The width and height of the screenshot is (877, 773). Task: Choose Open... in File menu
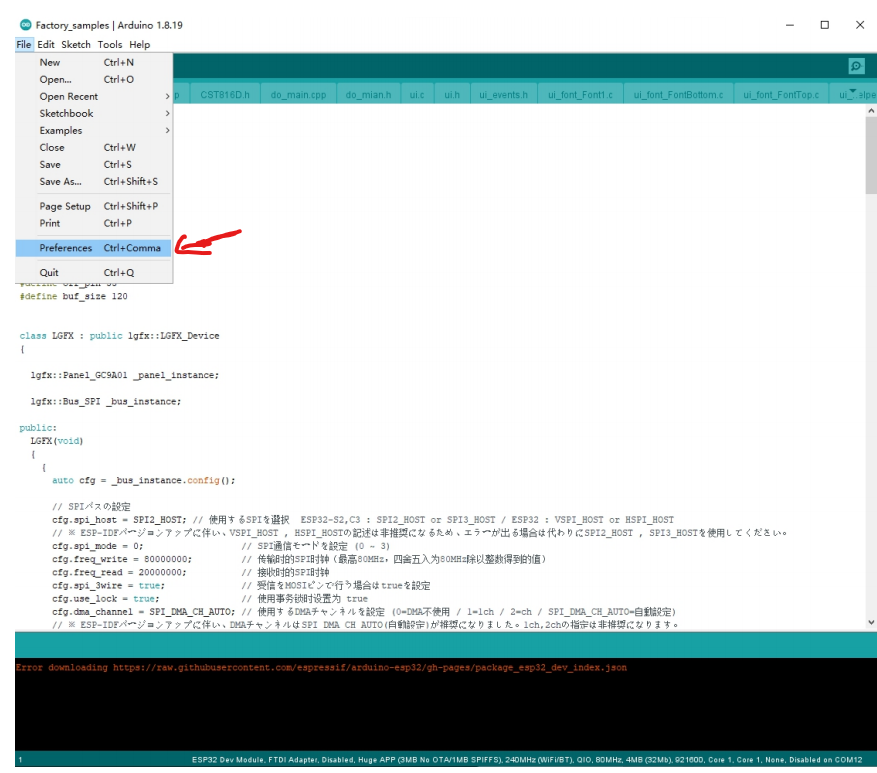[93, 79]
